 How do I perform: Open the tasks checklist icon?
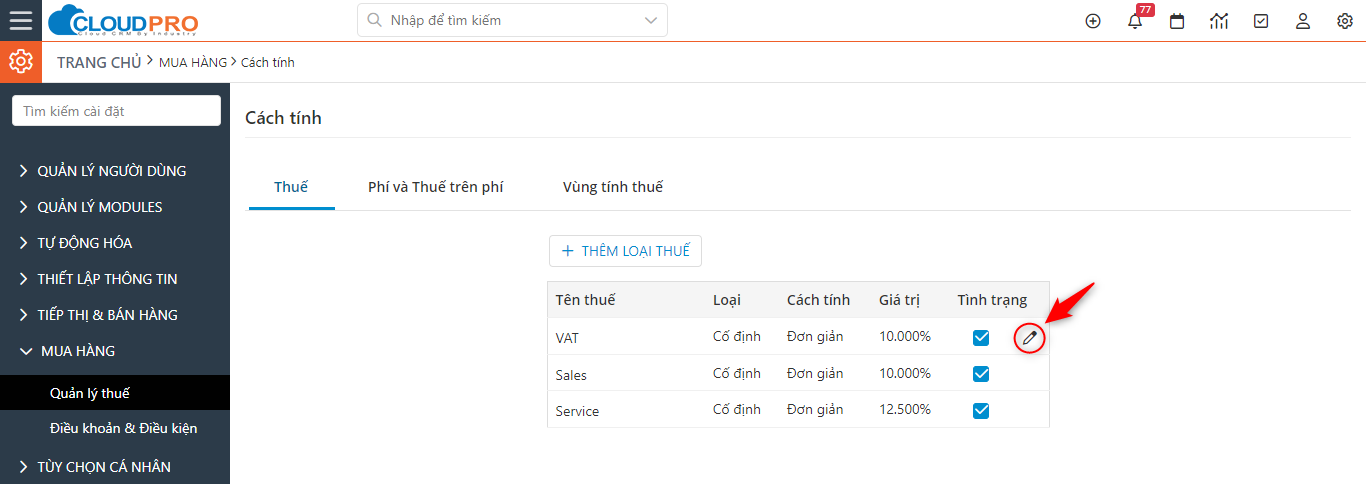1261,21
